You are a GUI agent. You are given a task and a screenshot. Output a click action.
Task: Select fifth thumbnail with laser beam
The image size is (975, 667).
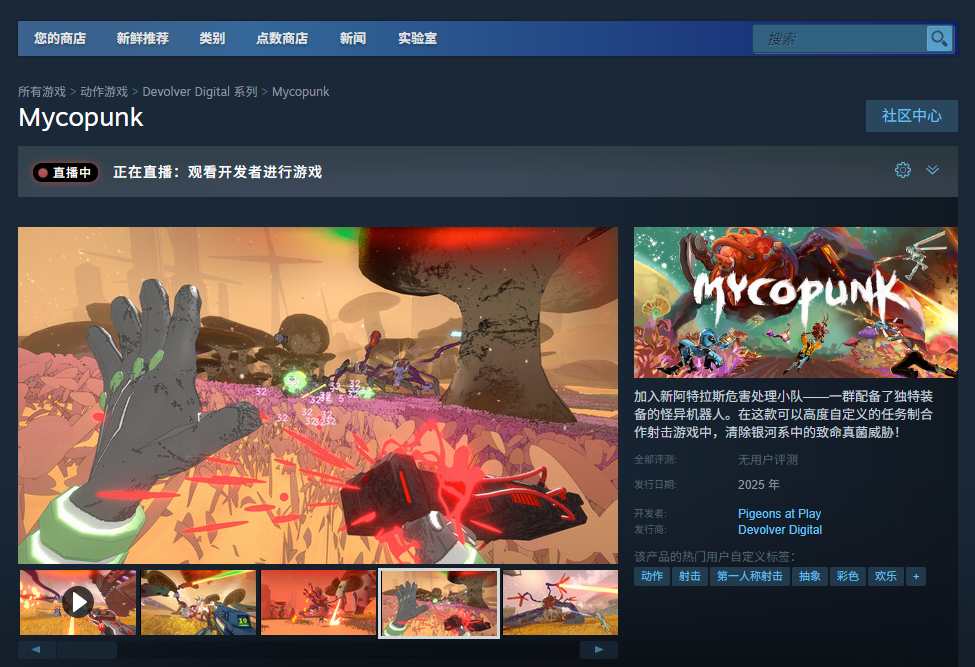tap(560, 602)
